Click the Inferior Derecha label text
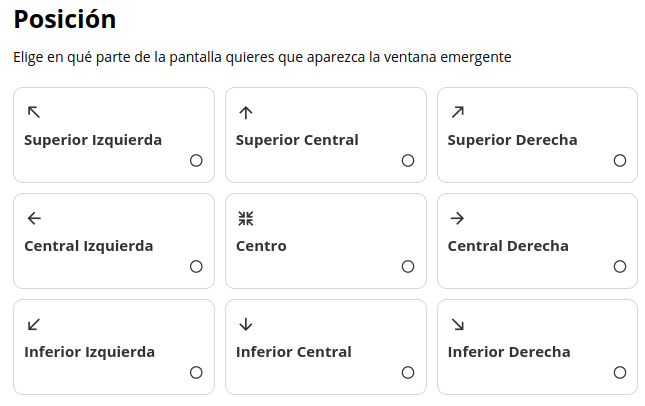Viewport: 645px width, 406px height. pos(508,352)
